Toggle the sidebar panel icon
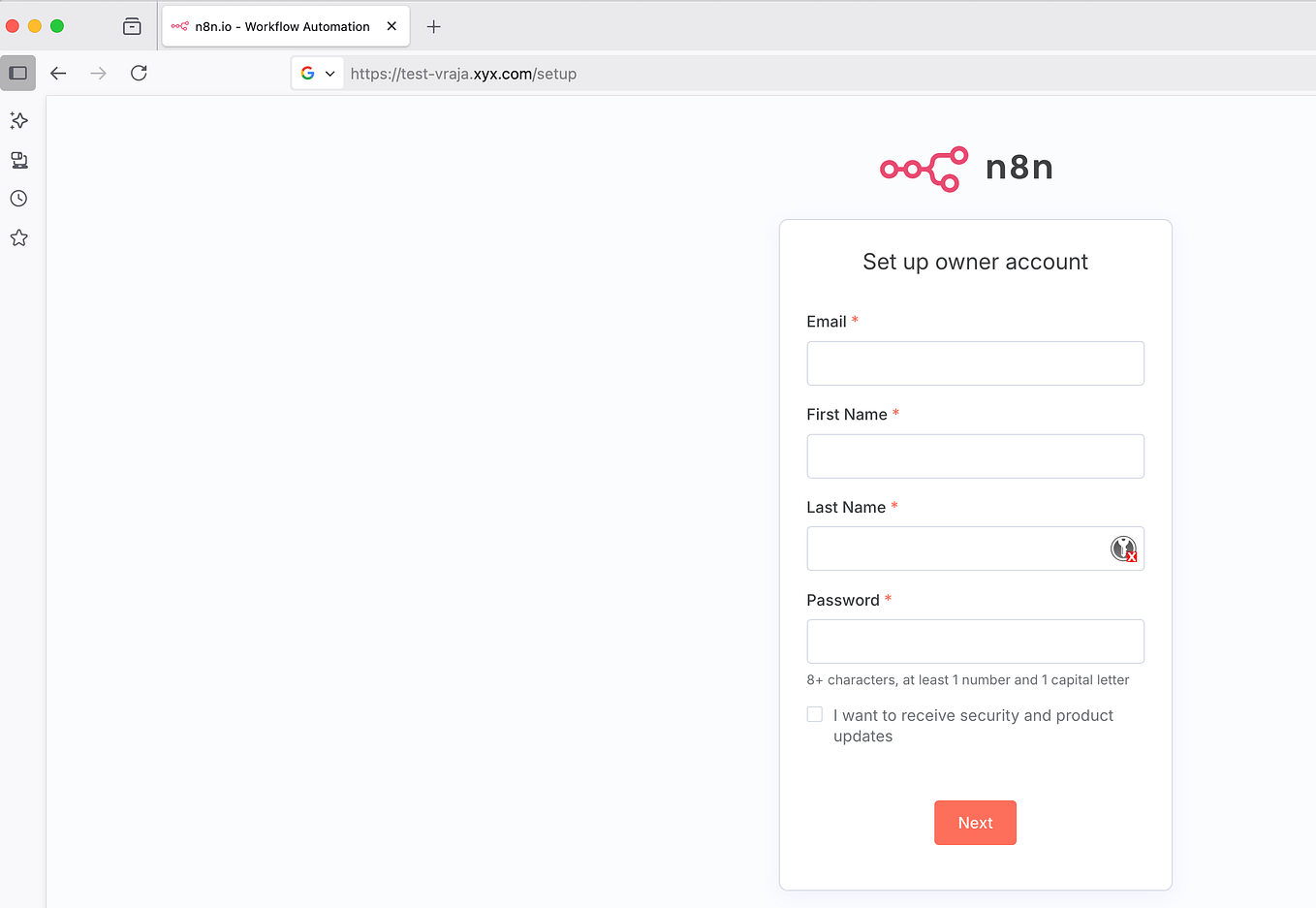This screenshot has width=1316, height=908. pos(17,73)
